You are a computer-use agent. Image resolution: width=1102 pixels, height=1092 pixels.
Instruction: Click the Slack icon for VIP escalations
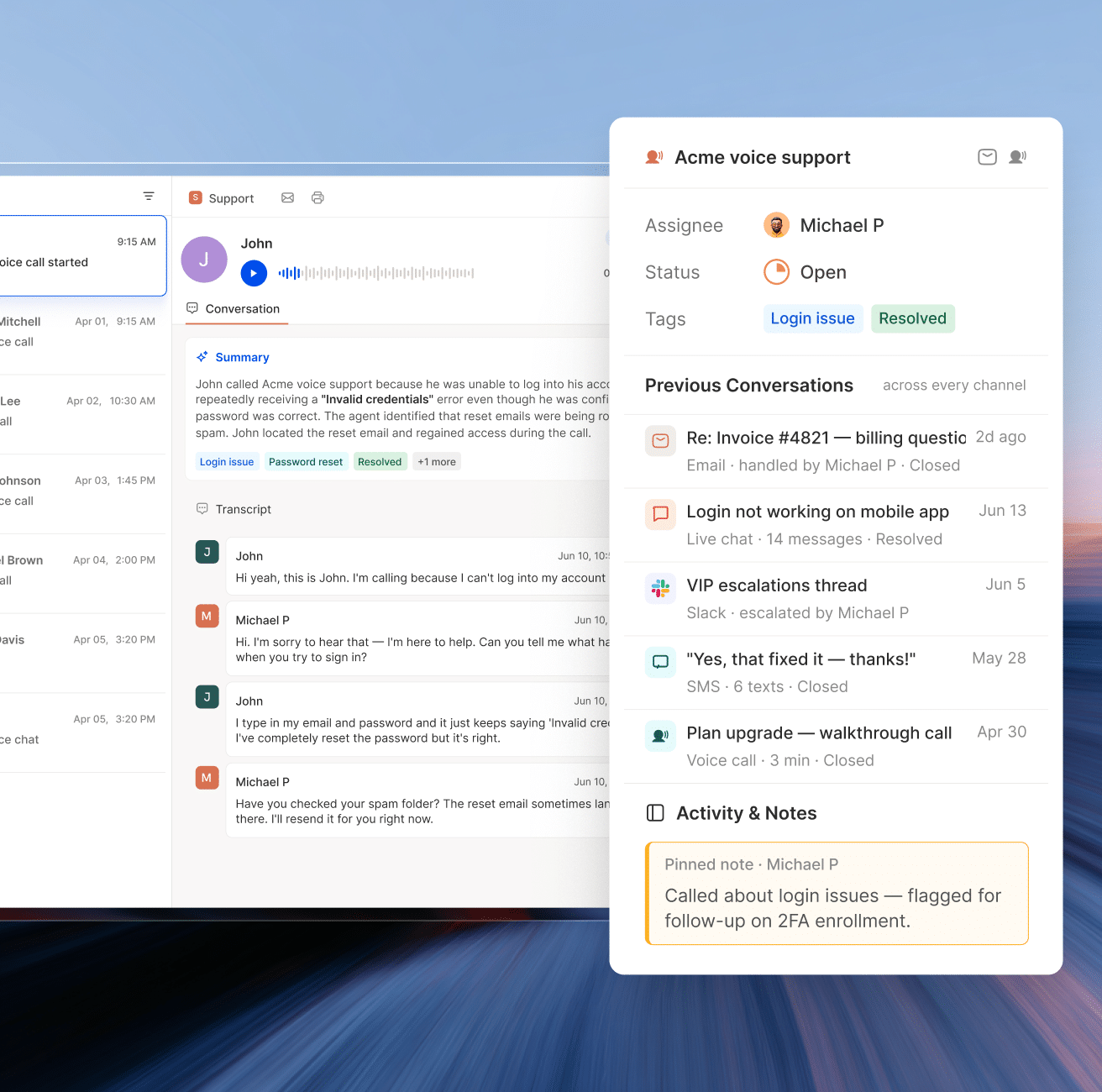tap(660, 589)
